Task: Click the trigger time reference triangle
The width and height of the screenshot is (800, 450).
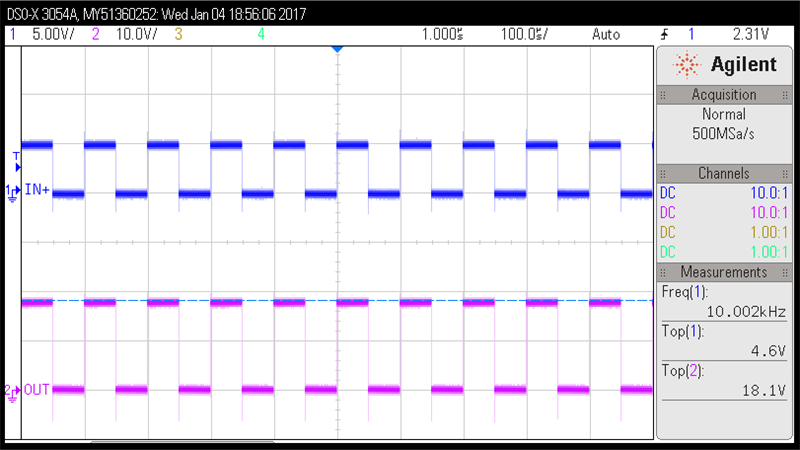Action: 337,48
